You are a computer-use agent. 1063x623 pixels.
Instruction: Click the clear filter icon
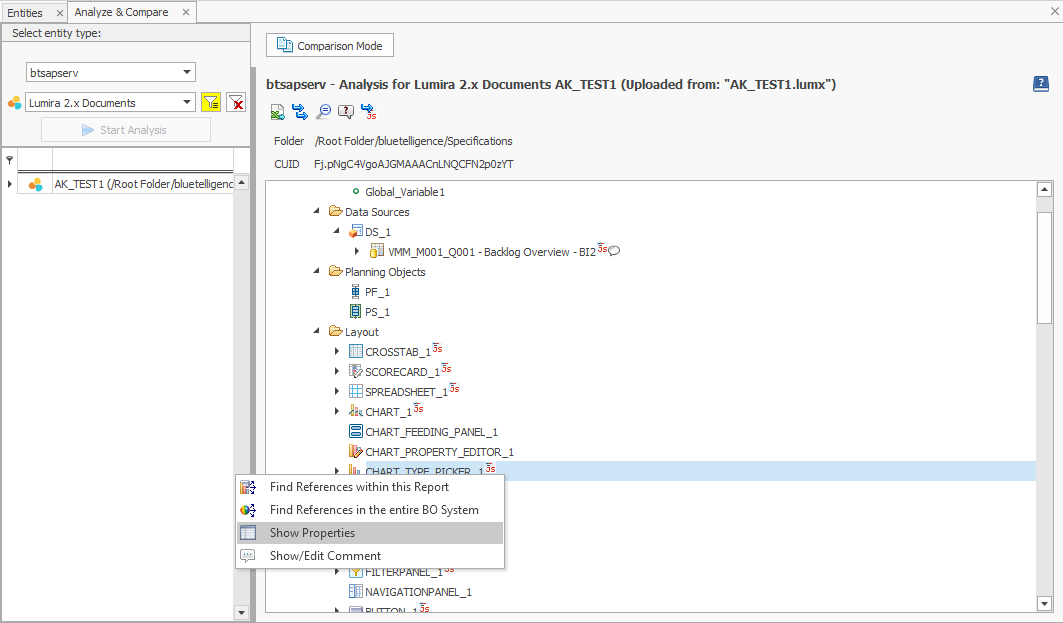tap(234, 102)
